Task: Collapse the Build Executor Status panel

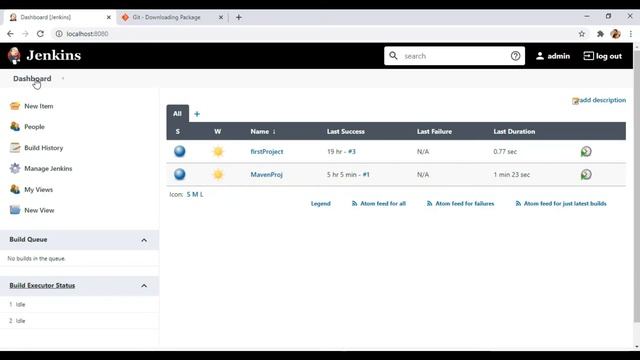Action: coord(144,286)
